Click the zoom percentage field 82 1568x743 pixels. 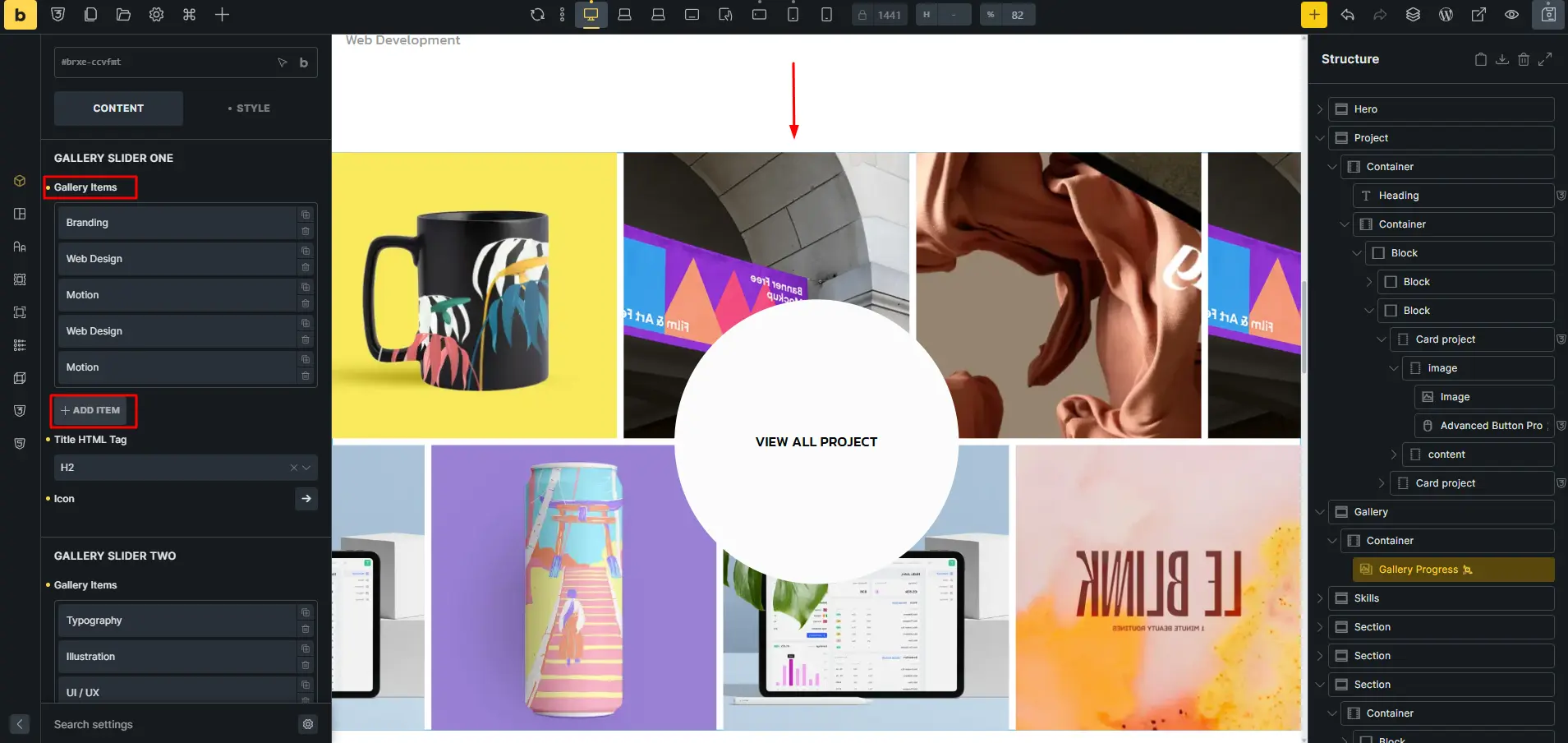click(x=1018, y=15)
